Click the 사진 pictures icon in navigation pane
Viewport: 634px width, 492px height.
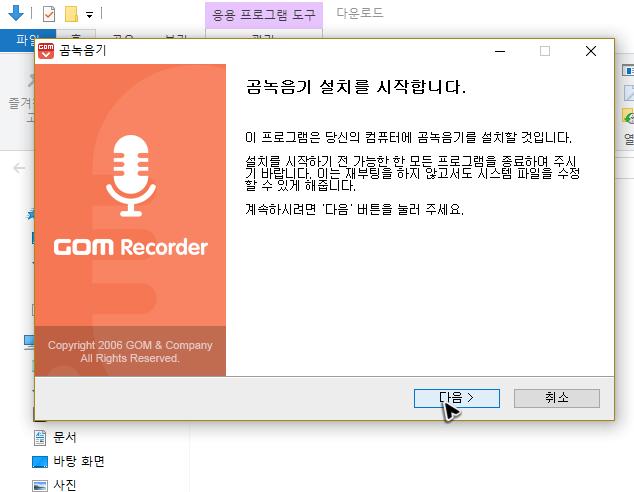pos(40,486)
